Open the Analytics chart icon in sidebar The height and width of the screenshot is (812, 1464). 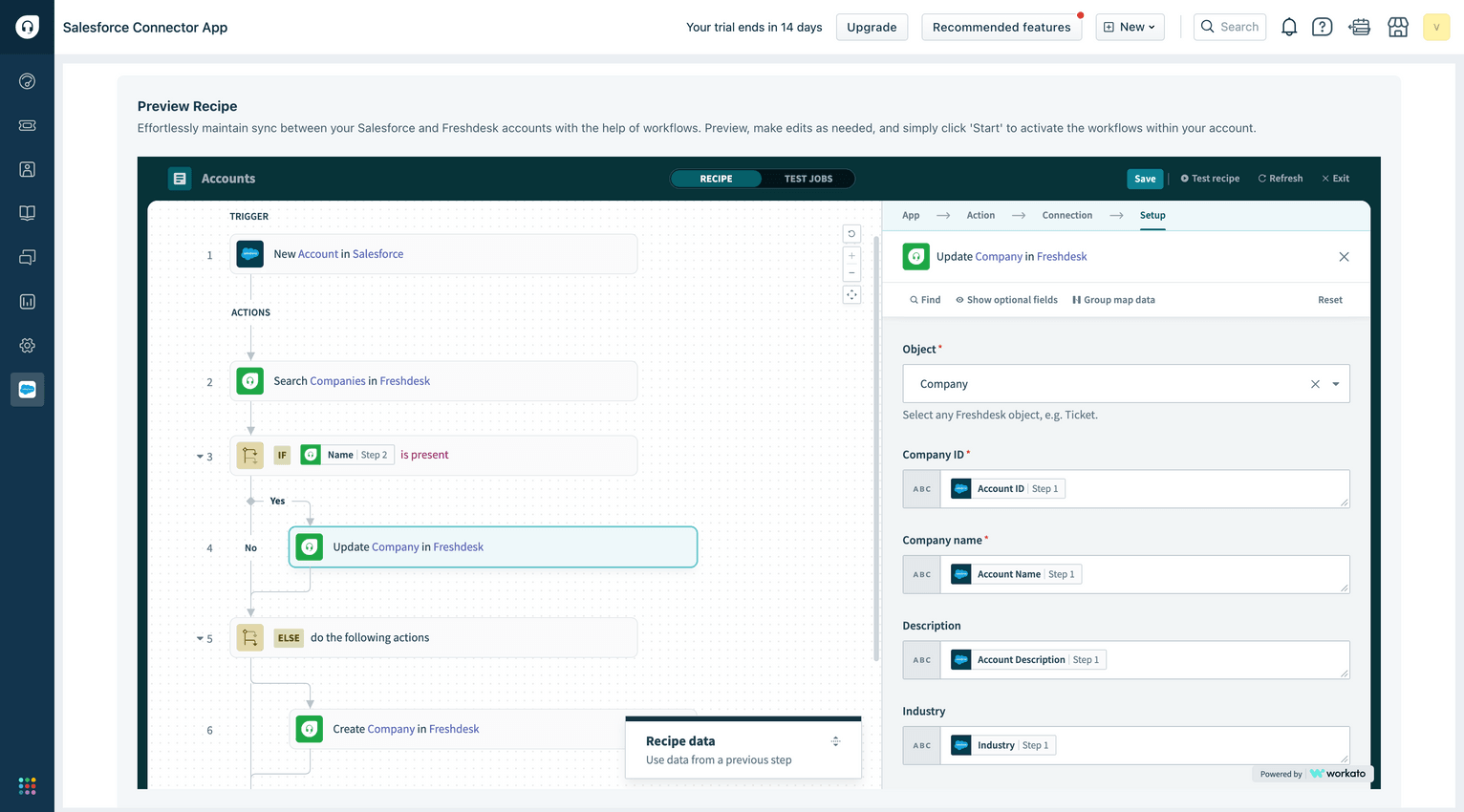coord(27,301)
